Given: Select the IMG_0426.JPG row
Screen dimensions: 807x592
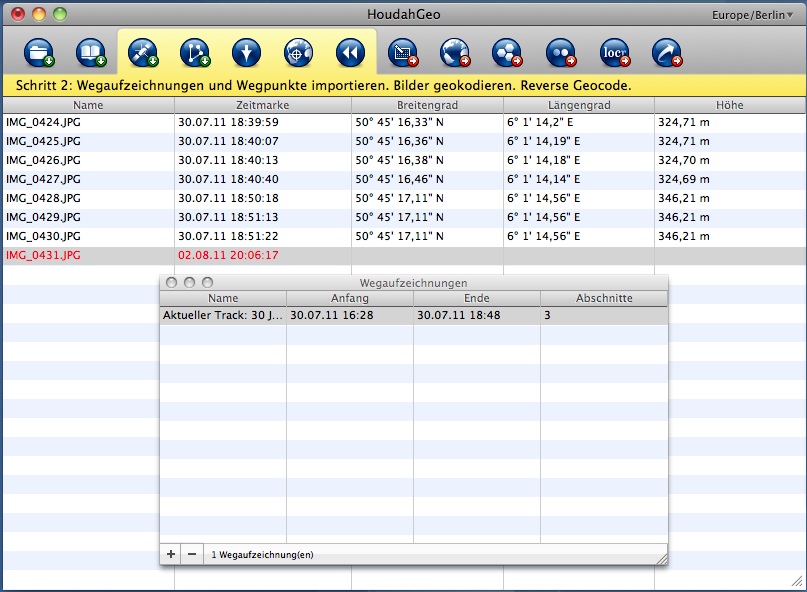Looking at the screenshot, I should [x=405, y=161].
